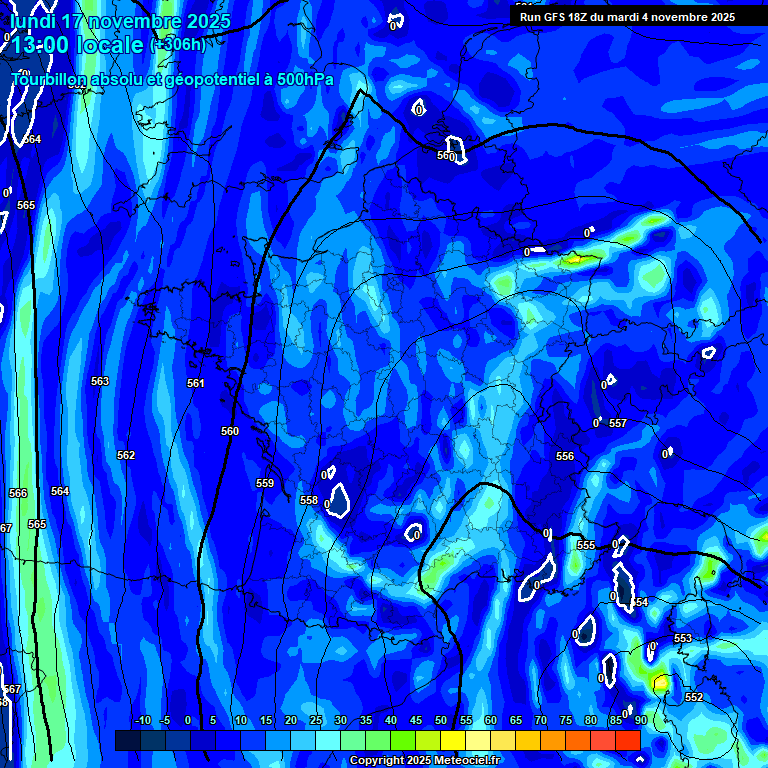Click the 552 contour label
768x768 pixels.
(694, 697)
